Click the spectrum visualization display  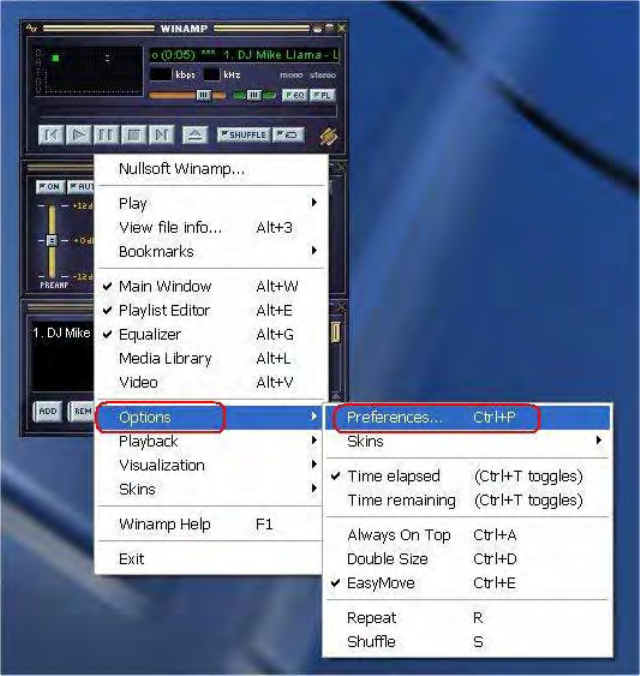[89, 70]
